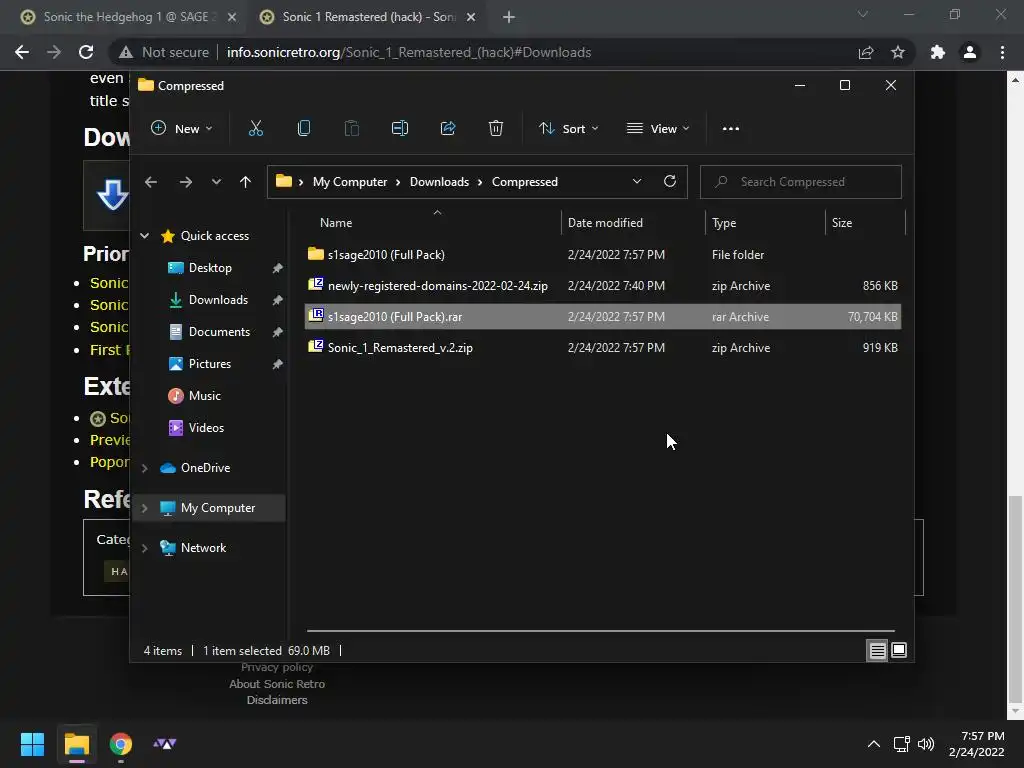Open Downloads in Quick access sidebar
Viewport: 1024px width, 768px height.
tap(218, 300)
